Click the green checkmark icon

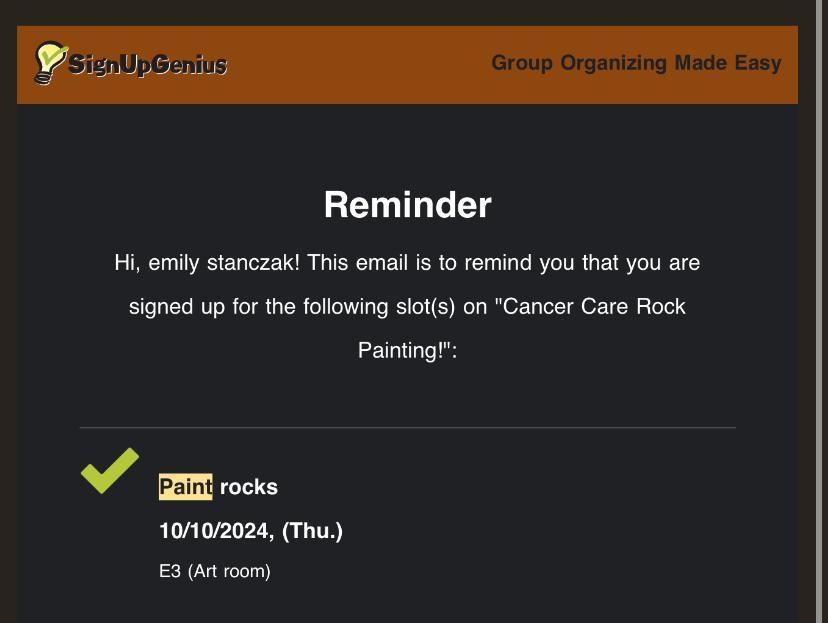tap(109, 470)
